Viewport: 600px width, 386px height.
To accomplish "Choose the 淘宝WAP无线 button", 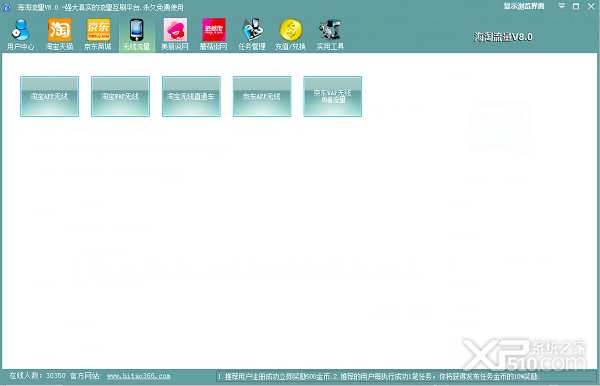I will point(120,96).
